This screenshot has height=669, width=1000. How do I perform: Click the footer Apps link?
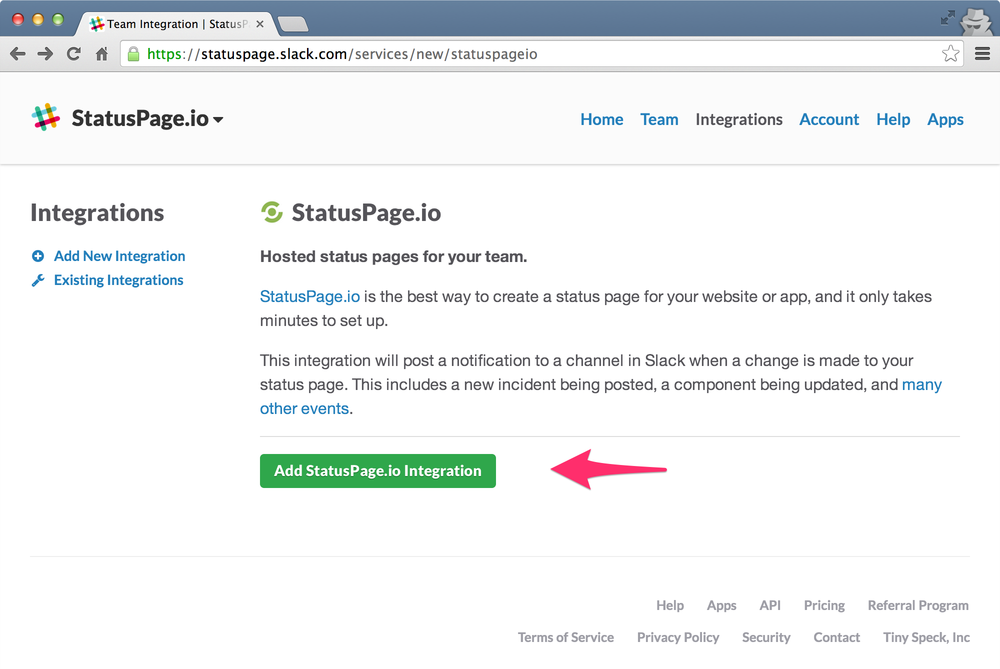[x=721, y=606]
